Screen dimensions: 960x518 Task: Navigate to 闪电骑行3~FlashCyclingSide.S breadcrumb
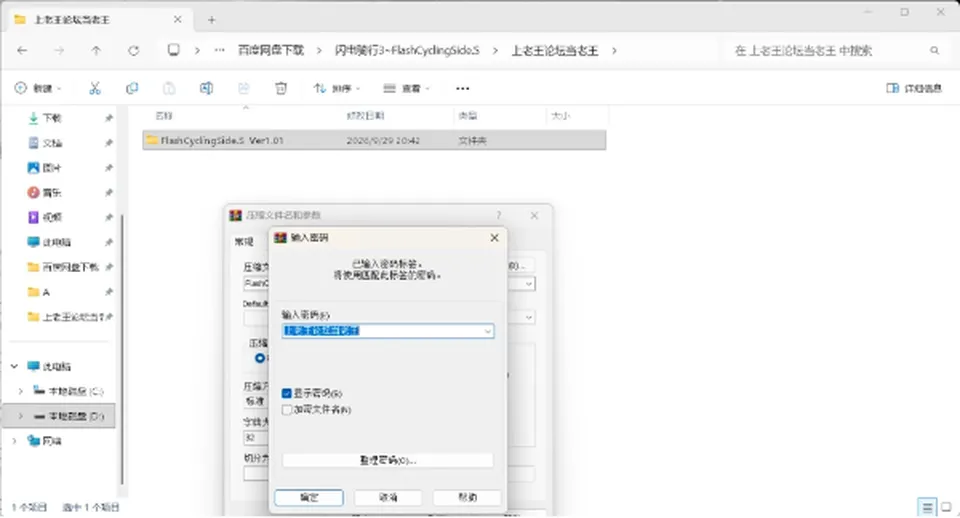407,50
